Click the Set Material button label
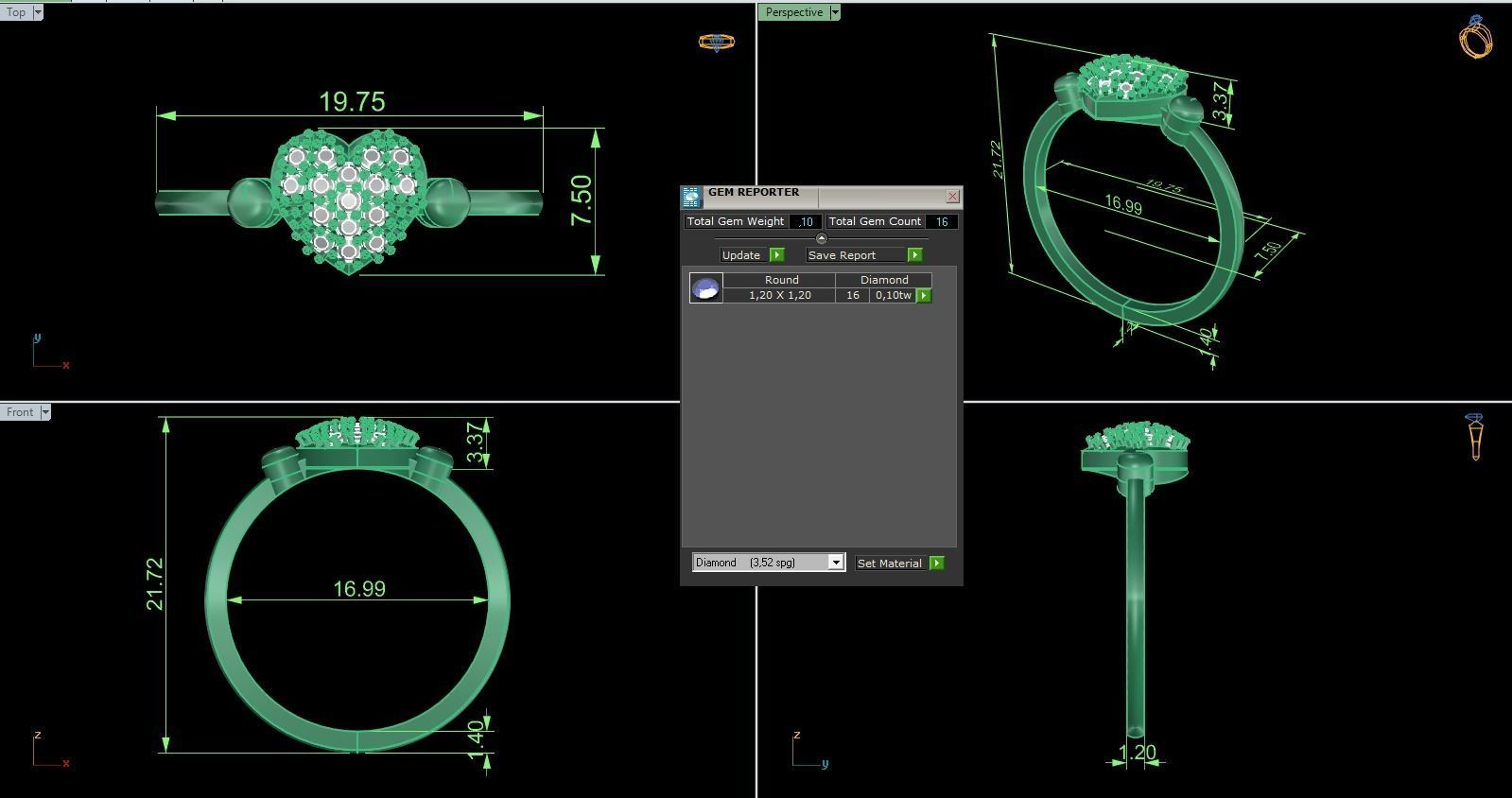This screenshot has width=1512, height=798. click(x=889, y=564)
